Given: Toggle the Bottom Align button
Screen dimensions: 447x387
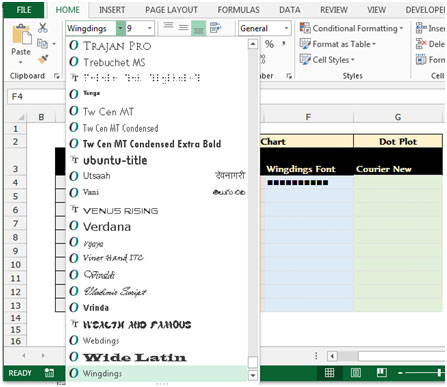Looking at the screenshot, I should 198,28.
